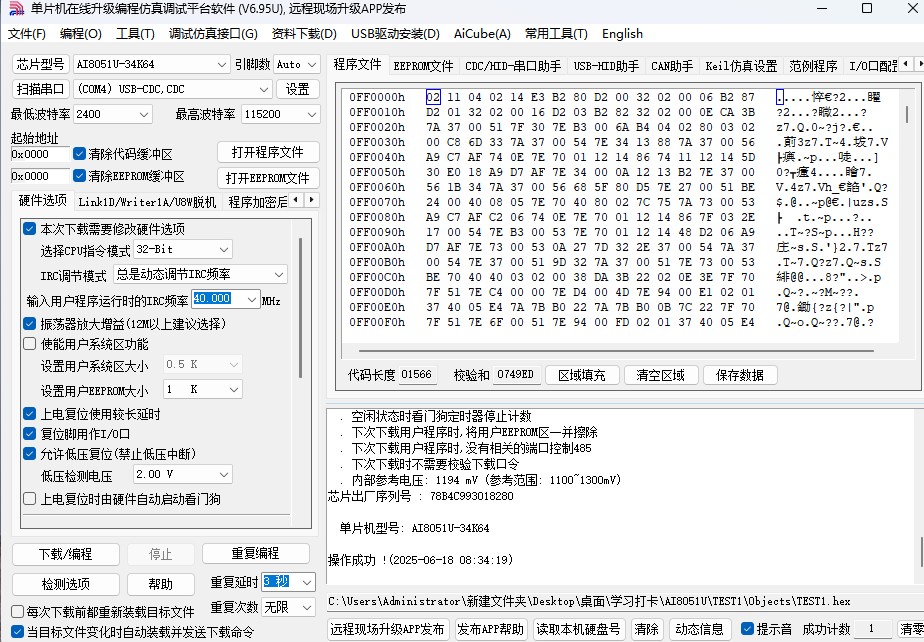Toggle 清除代码缓冲区 checkbox
Image resolution: width=924 pixels, height=642 pixels.
pos(80,154)
